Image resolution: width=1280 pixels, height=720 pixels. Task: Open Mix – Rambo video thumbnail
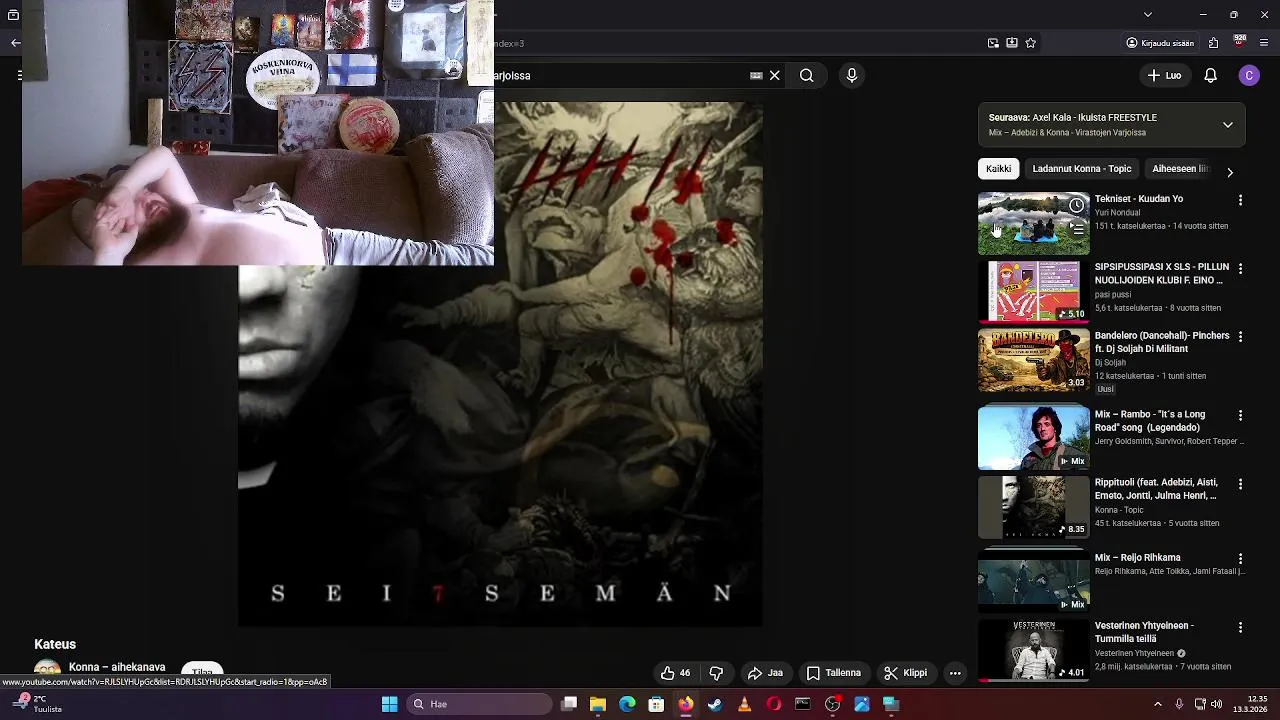[x=1034, y=437]
